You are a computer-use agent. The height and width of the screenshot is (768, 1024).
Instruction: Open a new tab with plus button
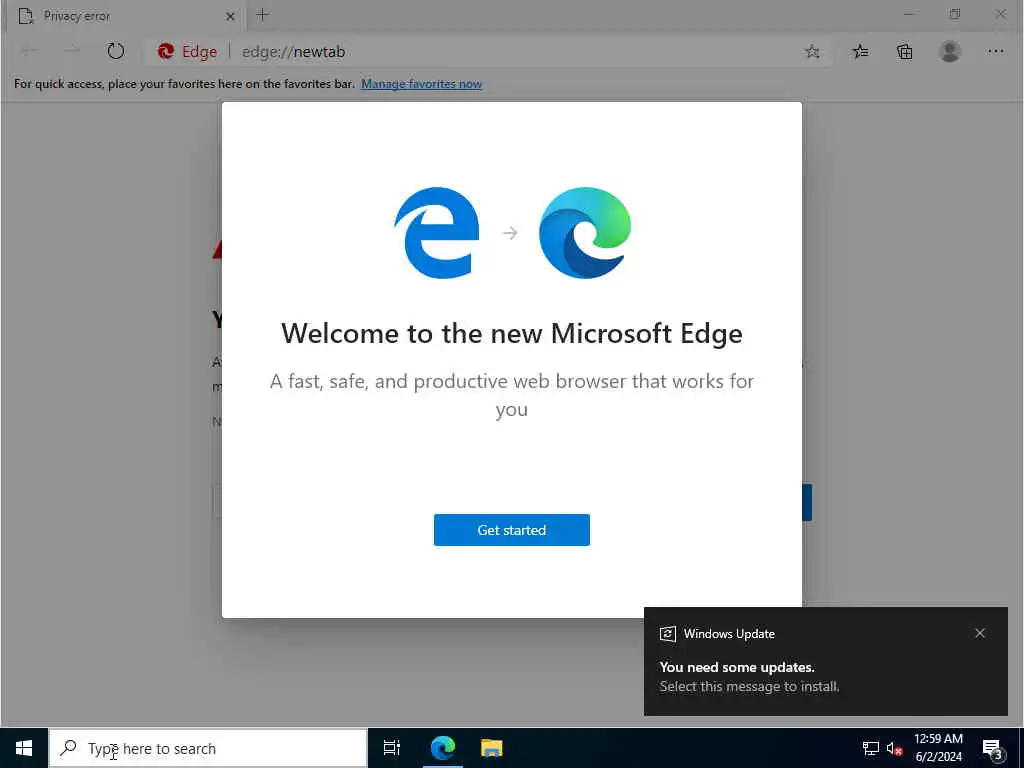click(263, 15)
